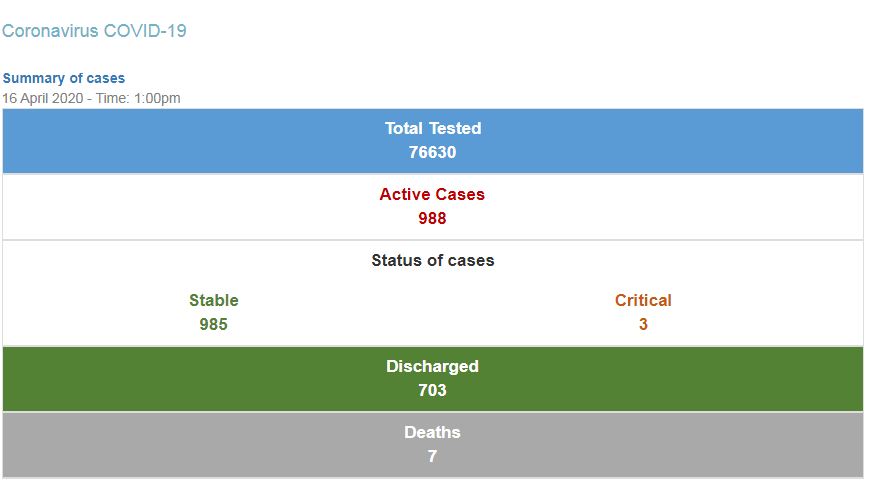Click the green Discharged banner
The width and height of the screenshot is (870, 498).
pos(433,379)
